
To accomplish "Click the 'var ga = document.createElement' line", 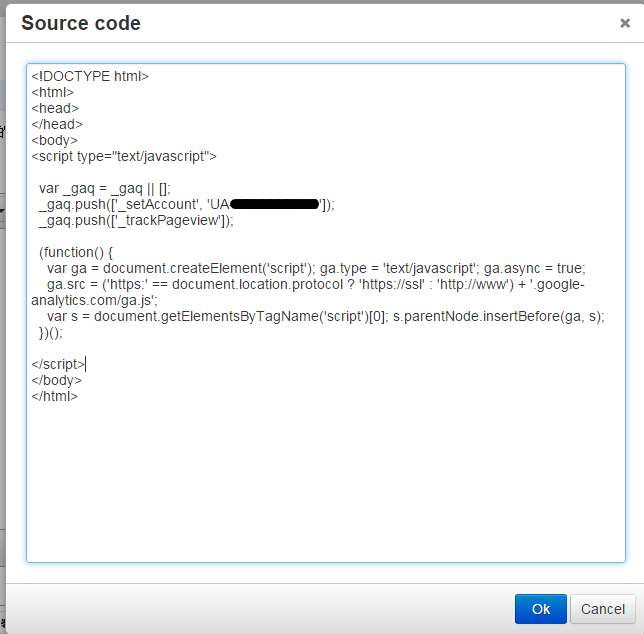I will click(316, 269).
